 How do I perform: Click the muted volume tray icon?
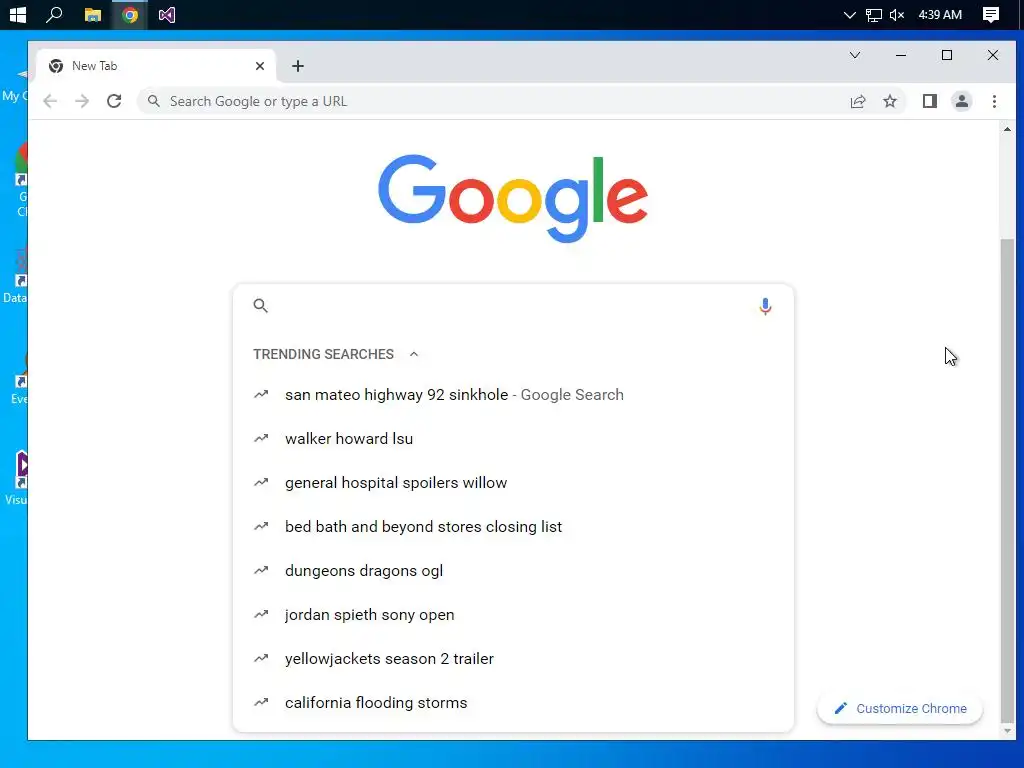click(897, 15)
